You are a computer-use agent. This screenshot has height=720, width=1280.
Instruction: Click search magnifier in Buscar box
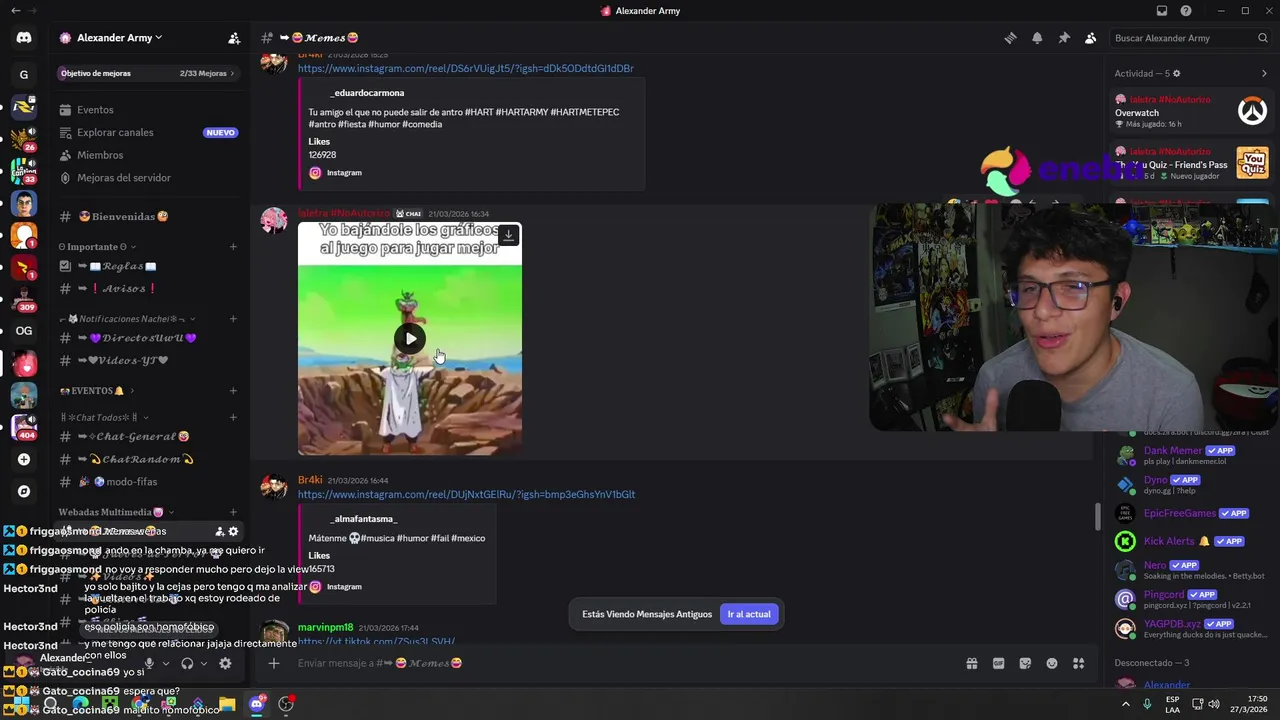tap(1263, 38)
